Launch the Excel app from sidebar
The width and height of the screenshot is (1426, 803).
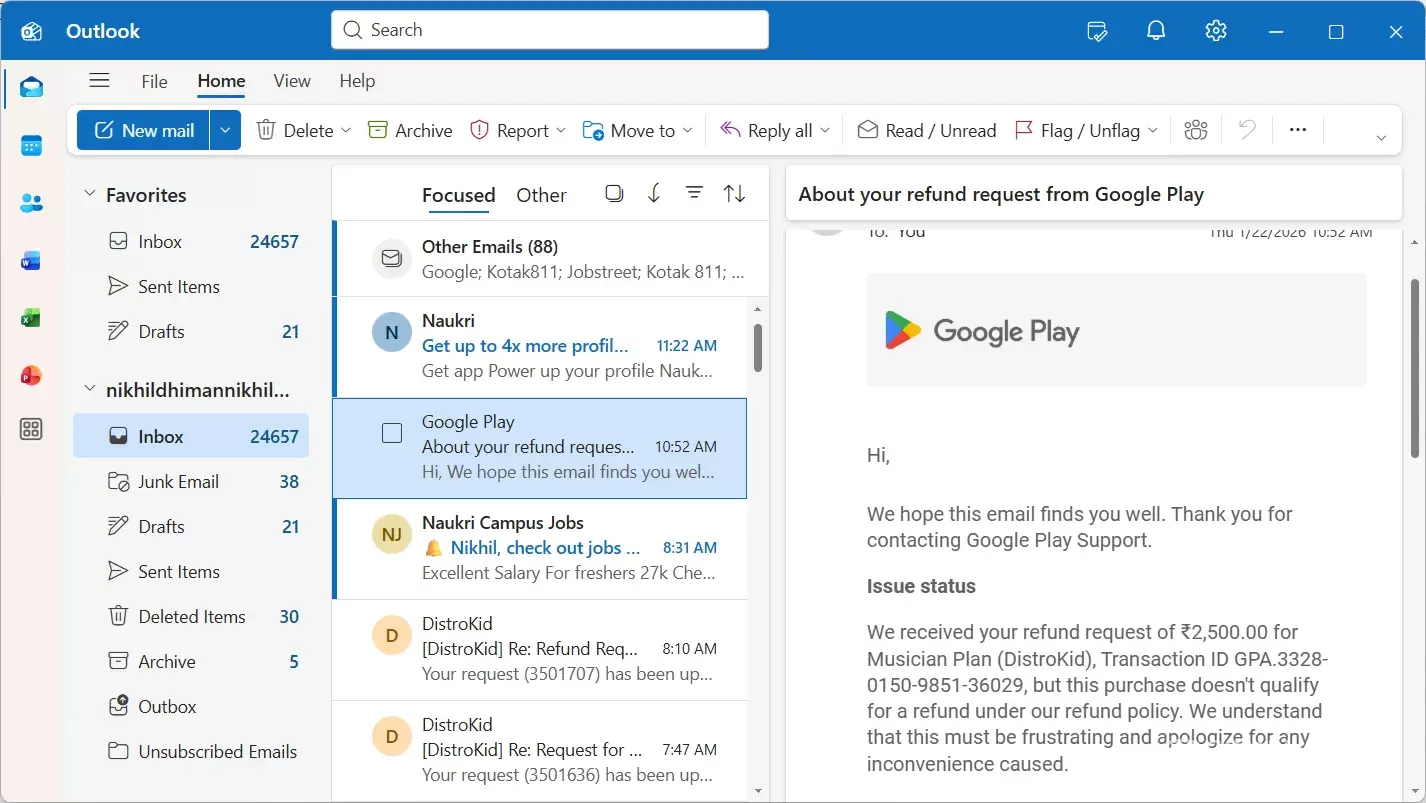31,319
